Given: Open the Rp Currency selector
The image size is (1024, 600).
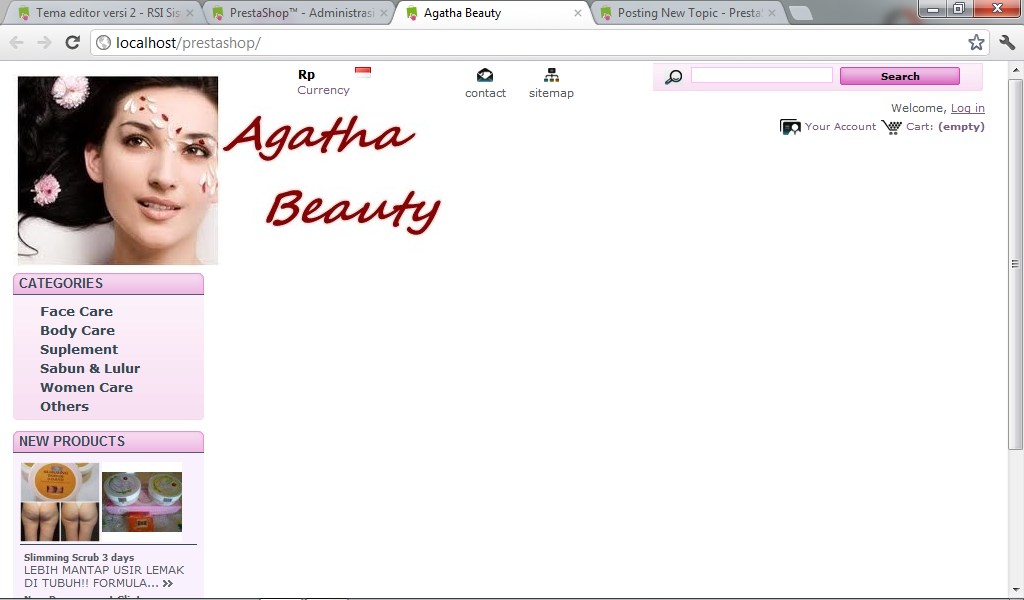Looking at the screenshot, I should [x=323, y=82].
